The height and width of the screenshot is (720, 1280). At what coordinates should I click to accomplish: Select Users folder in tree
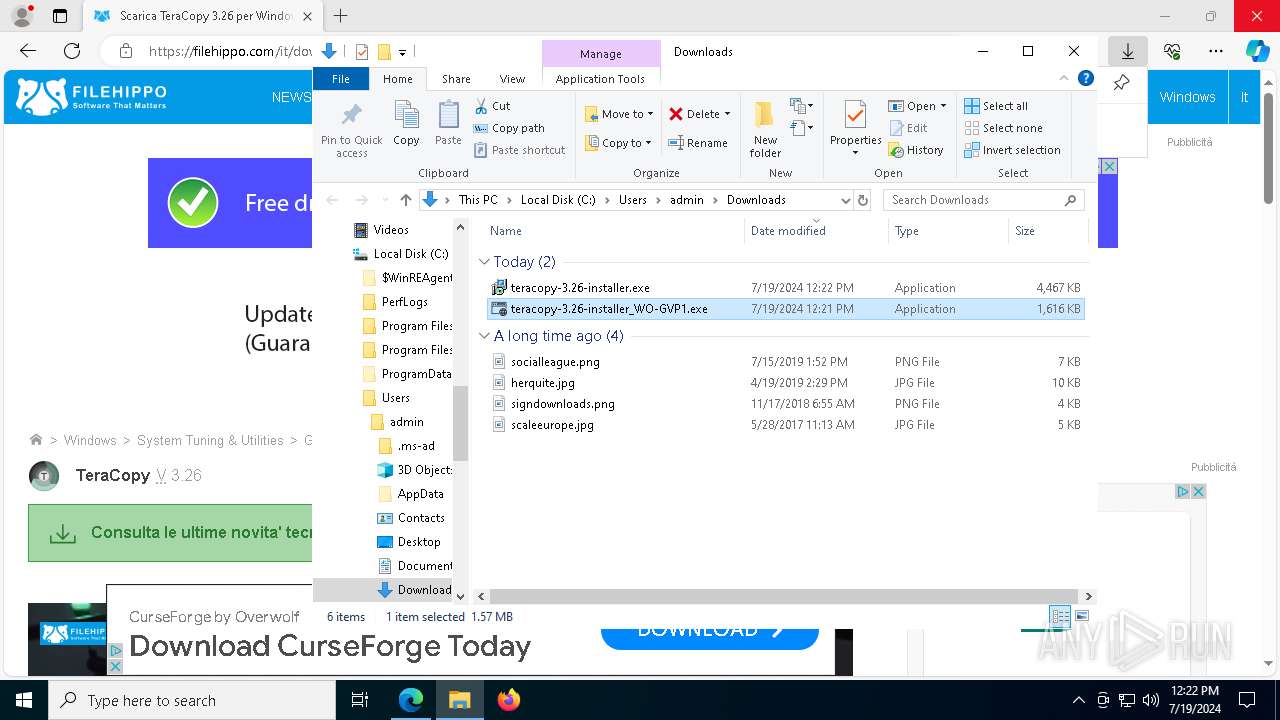(396, 398)
